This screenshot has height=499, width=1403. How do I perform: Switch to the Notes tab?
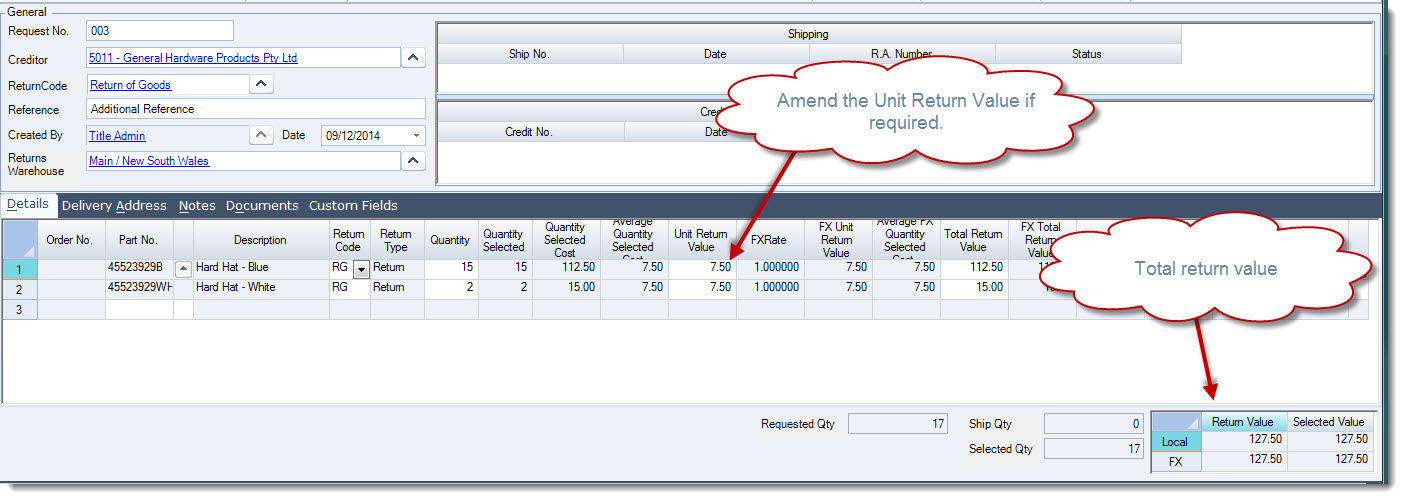(197, 205)
